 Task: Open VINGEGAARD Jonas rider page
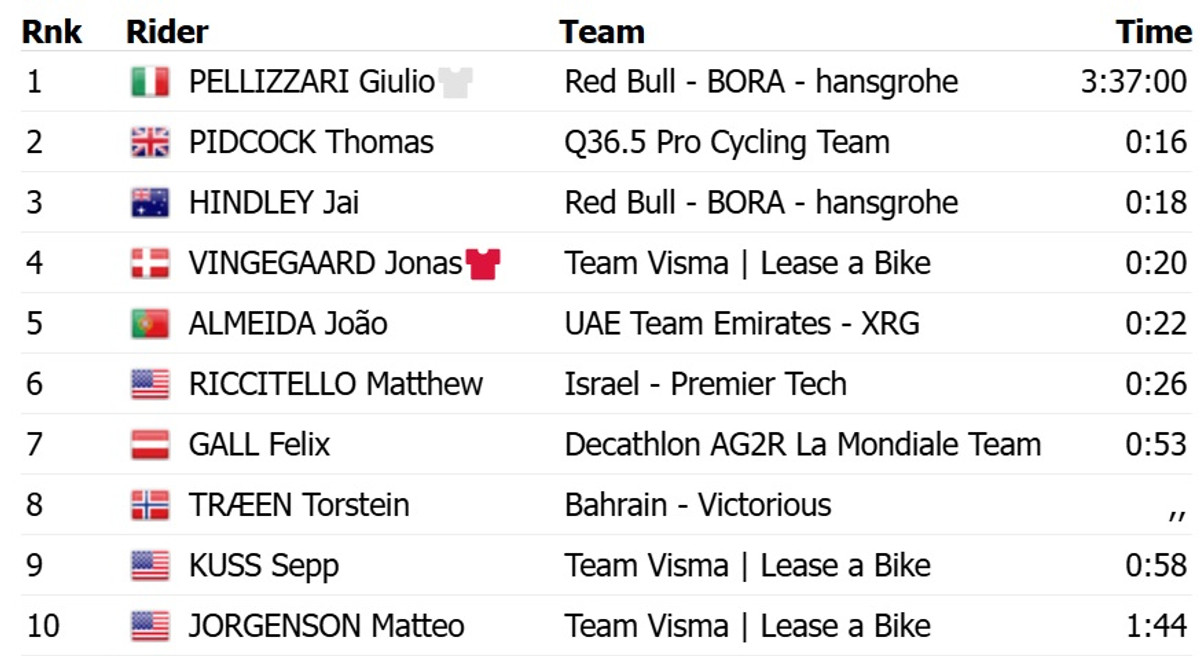point(325,264)
